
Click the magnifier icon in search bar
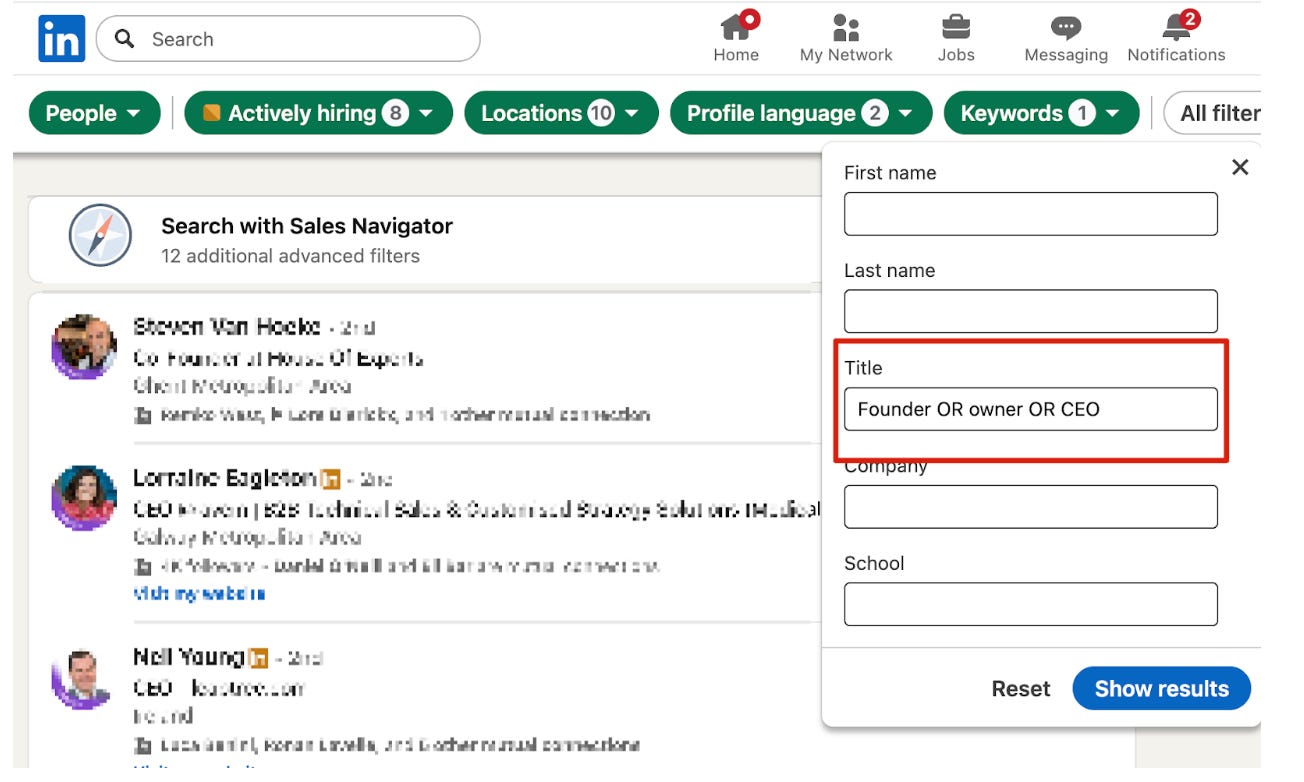pos(124,39)
